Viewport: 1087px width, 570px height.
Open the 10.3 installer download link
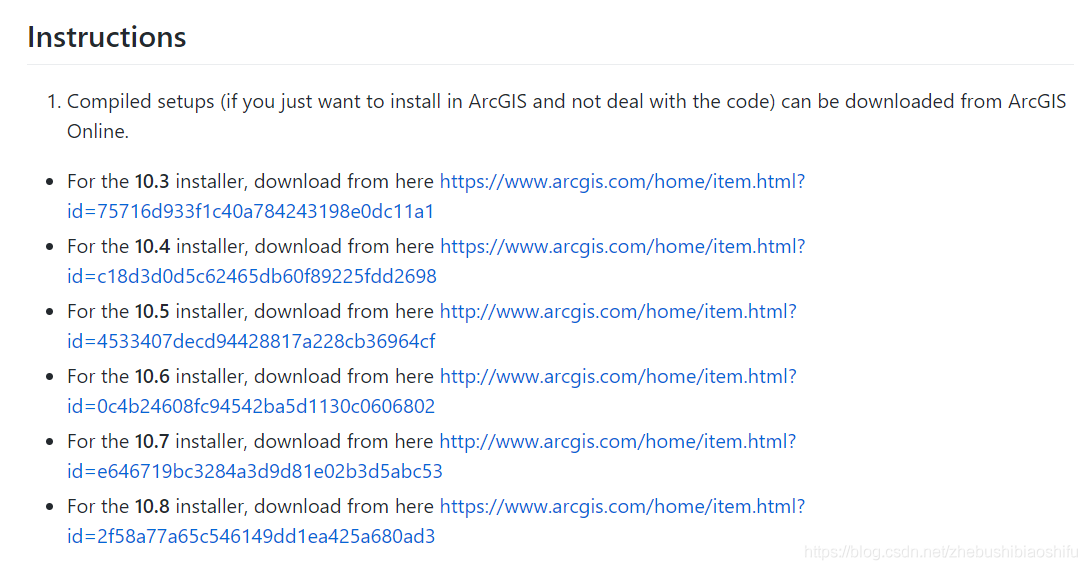click(x=622, y=182)
